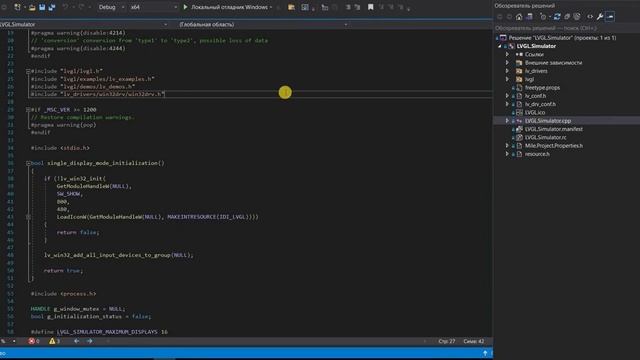
Task: Select LVGL.Simulator.rc file
Action: 545,138
